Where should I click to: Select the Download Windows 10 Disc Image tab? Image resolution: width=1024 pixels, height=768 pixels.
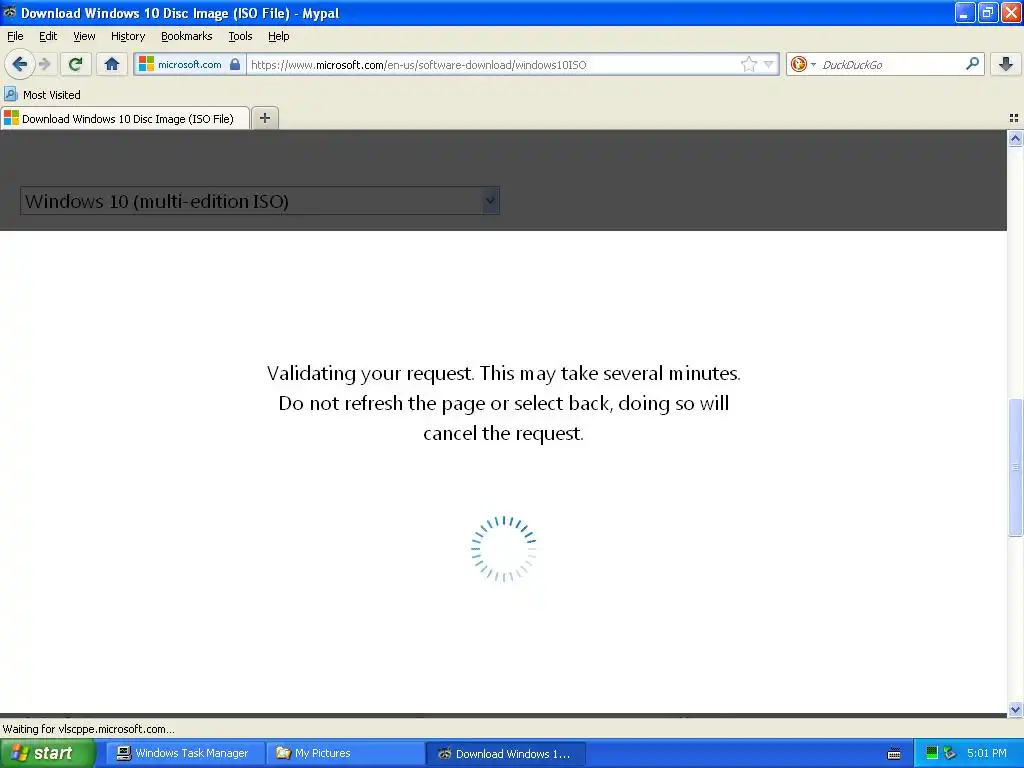(x=125, y=118)
